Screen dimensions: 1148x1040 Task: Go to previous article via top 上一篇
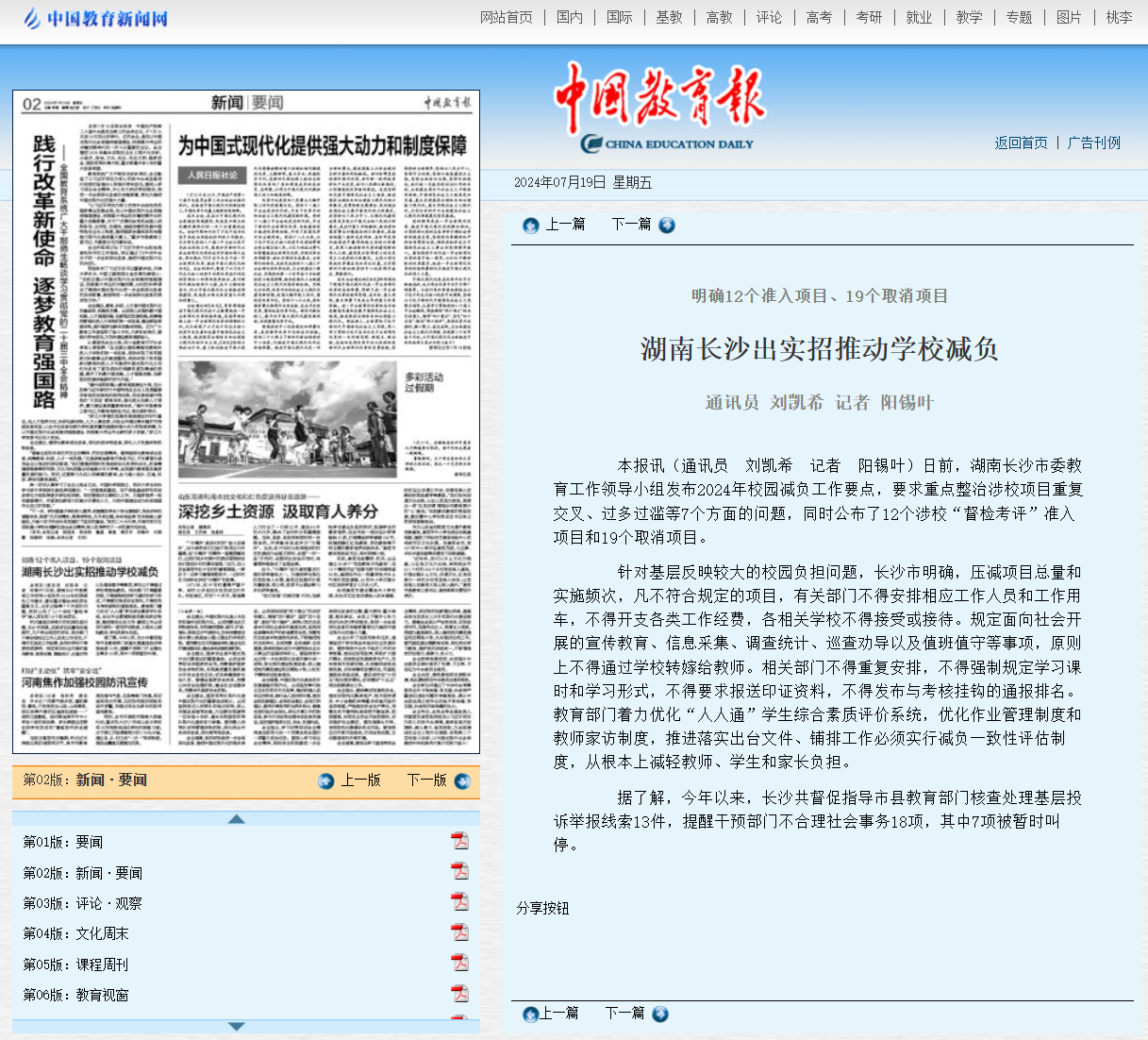click(566, 224)
